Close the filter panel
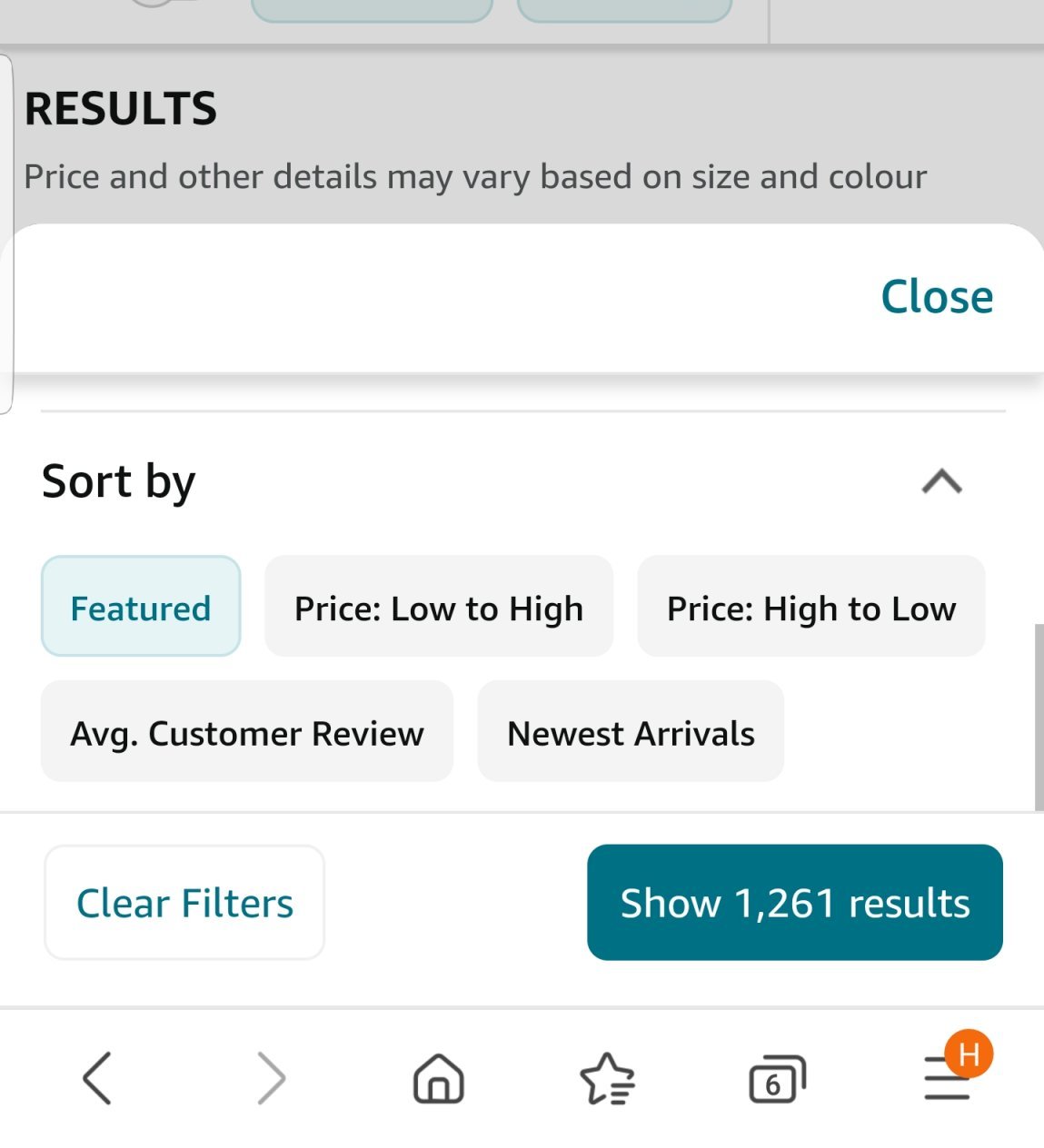 937,297
